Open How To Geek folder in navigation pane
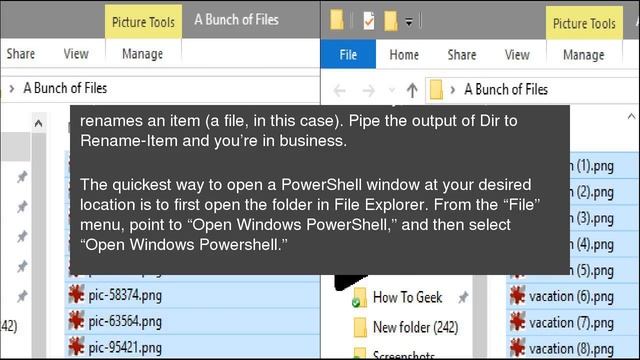This screenshot has width=640, height=360. tap(407, 297)
